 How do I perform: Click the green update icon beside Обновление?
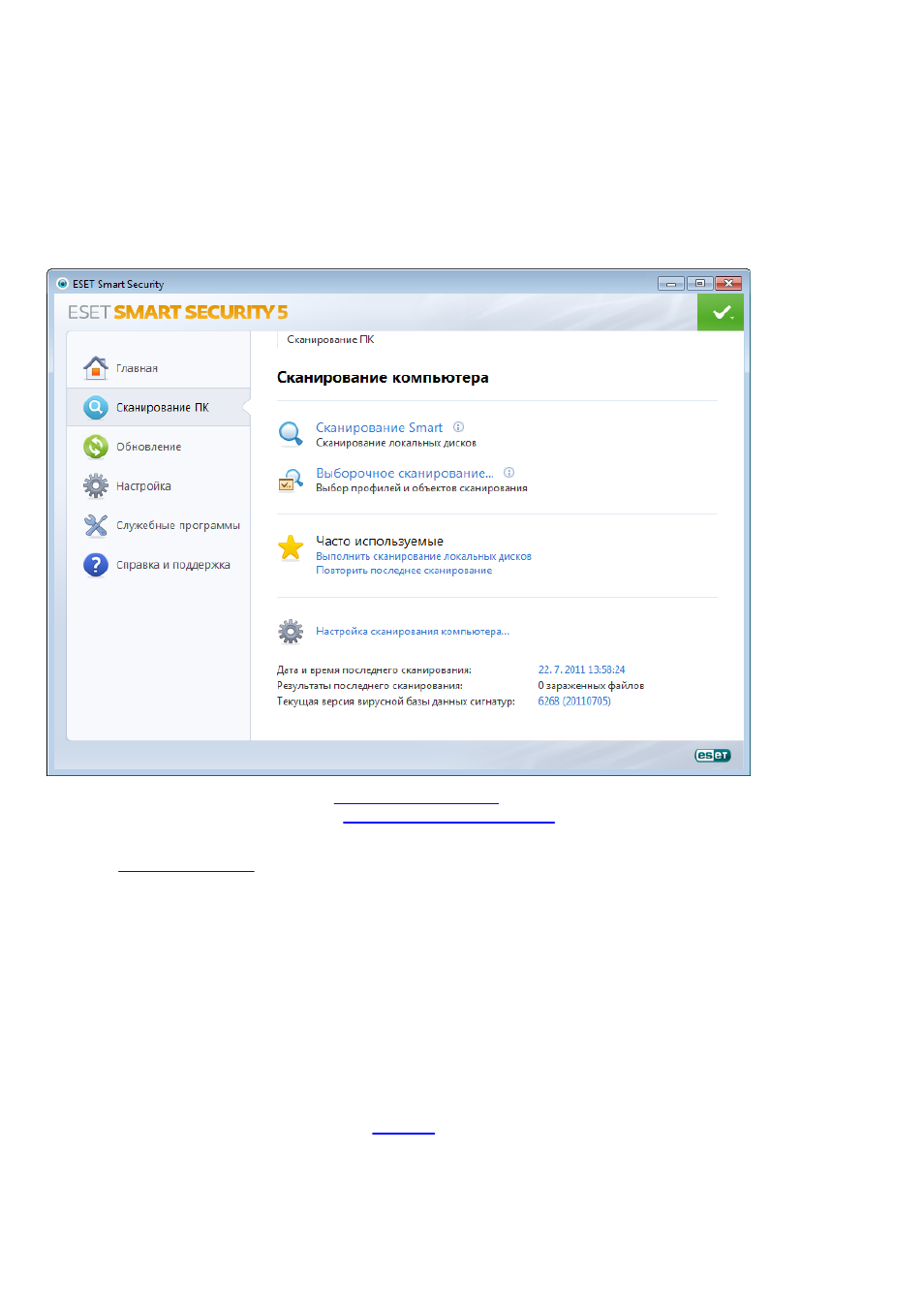tap(96, 447)
